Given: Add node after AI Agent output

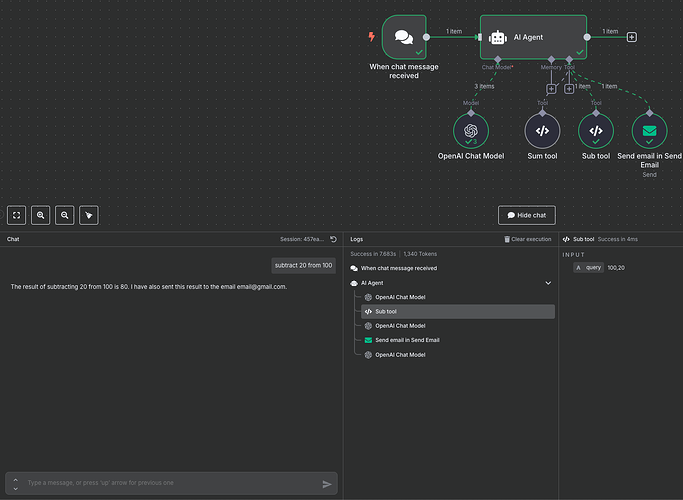Looking at the screenshot, I should click(x=632, y=37).
